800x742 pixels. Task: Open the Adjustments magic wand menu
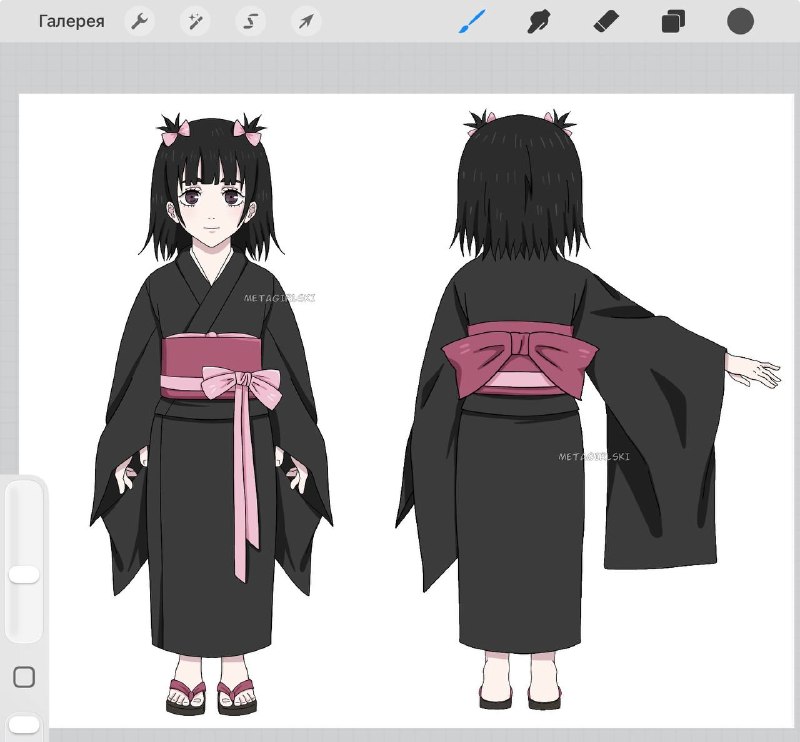pos(195,21)
